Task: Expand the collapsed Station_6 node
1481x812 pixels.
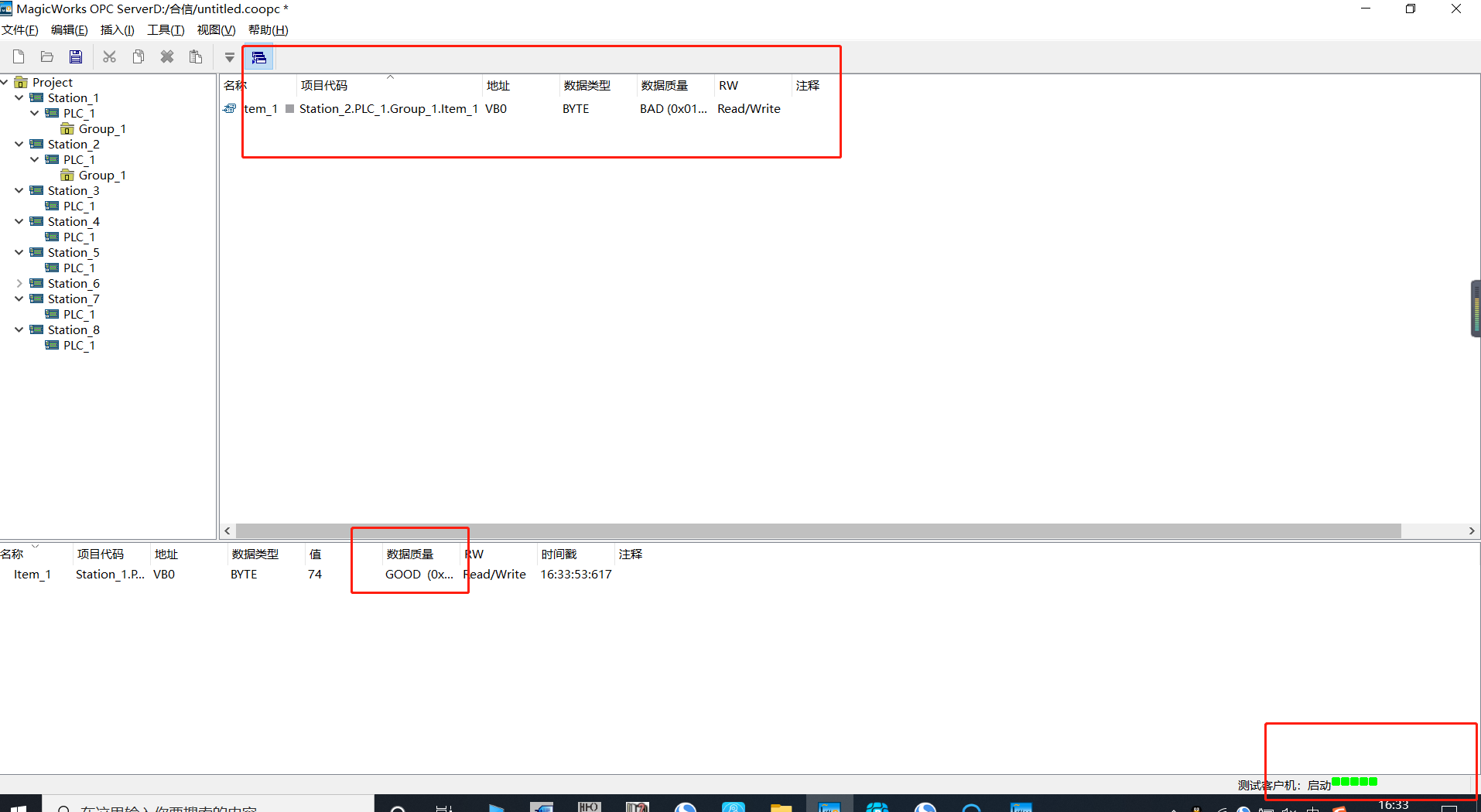Action: click(x=19, y=283)
